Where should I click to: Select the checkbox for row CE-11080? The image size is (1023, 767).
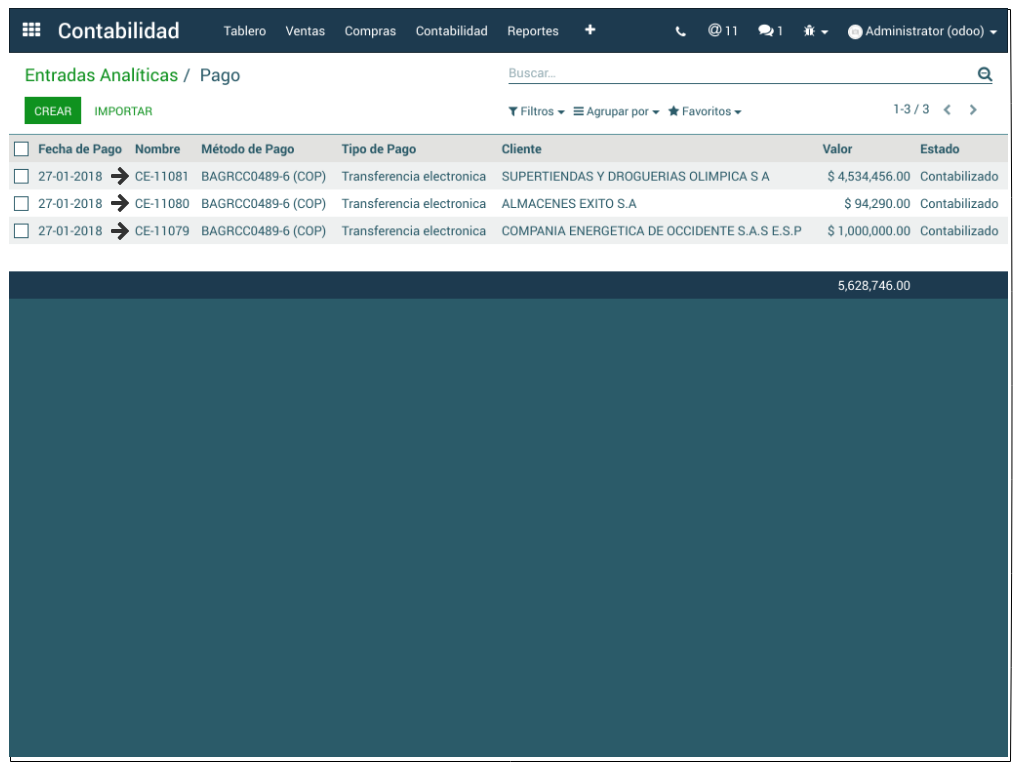point(22,204)
